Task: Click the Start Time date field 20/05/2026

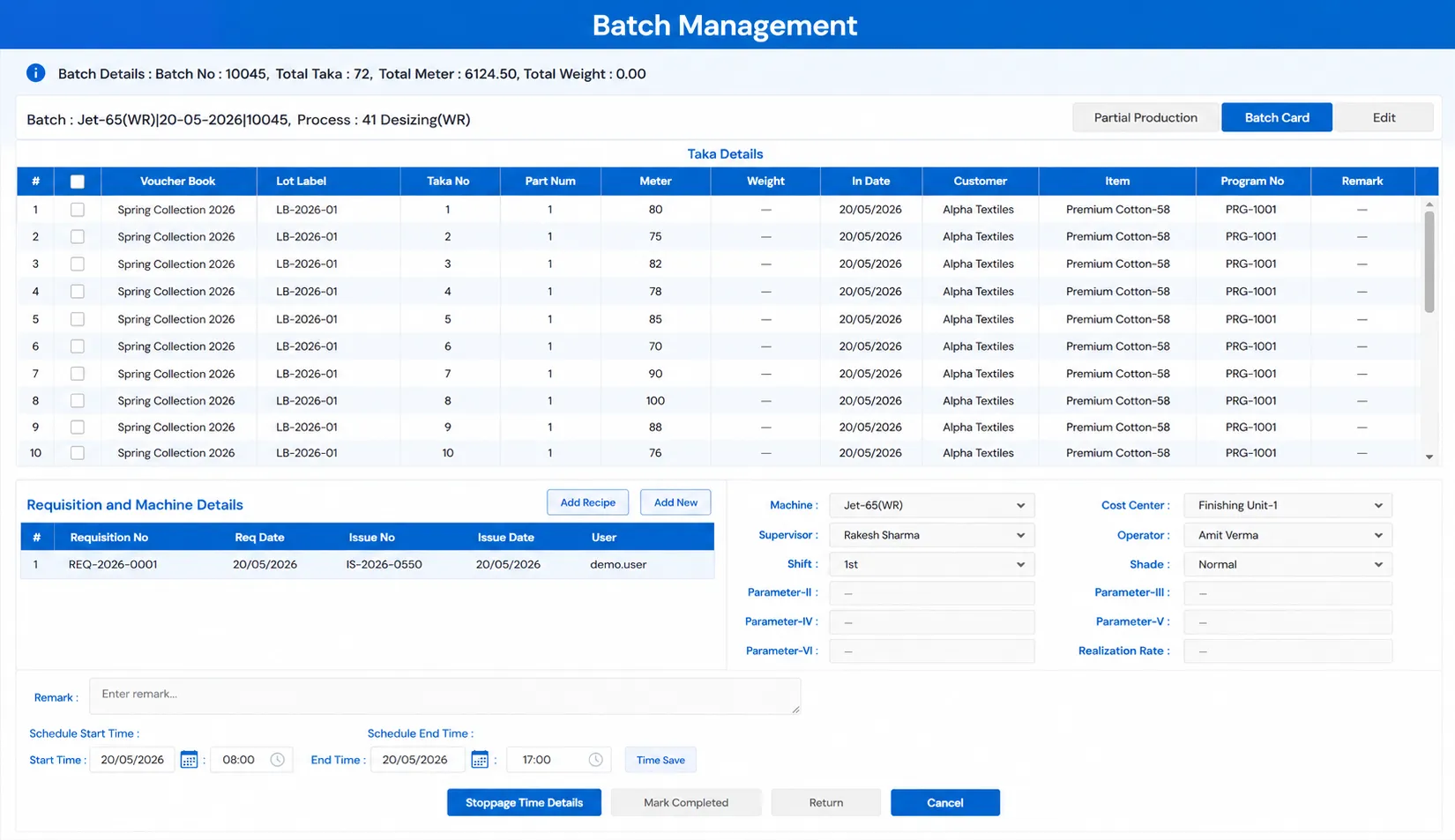Action: pos(131,760)
